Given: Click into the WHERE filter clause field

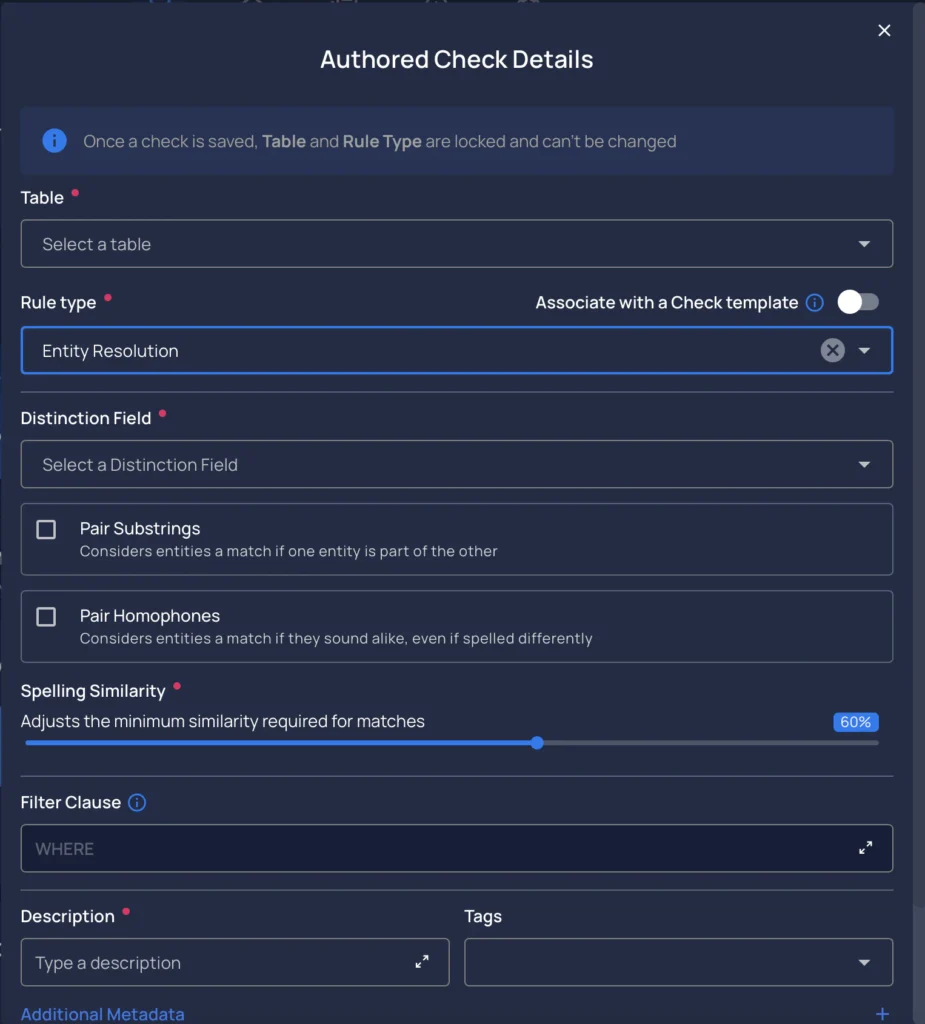Looking at the screenshot, I should [x=457, y=848].
